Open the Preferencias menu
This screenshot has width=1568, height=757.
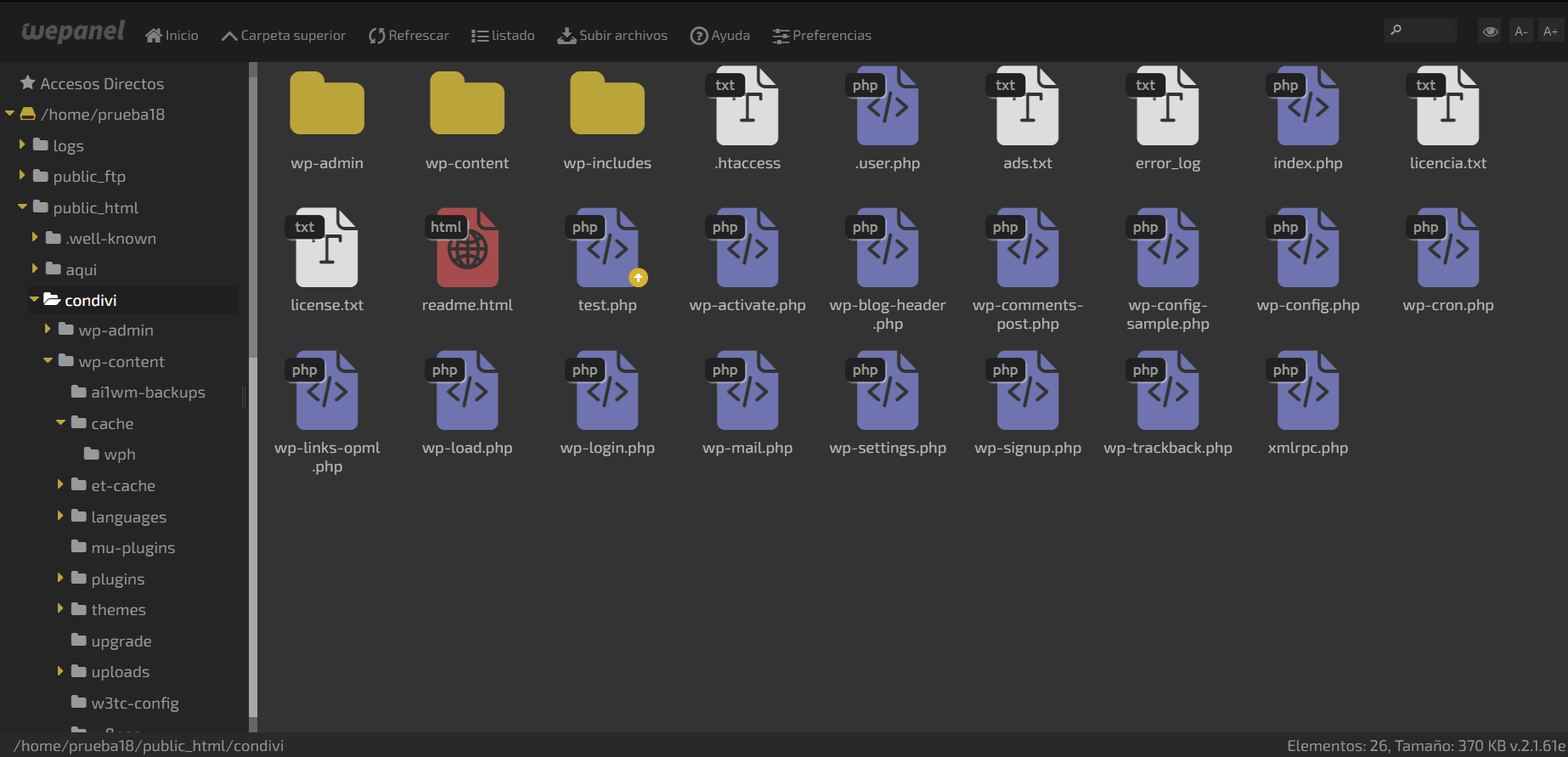tap(822, 36)
